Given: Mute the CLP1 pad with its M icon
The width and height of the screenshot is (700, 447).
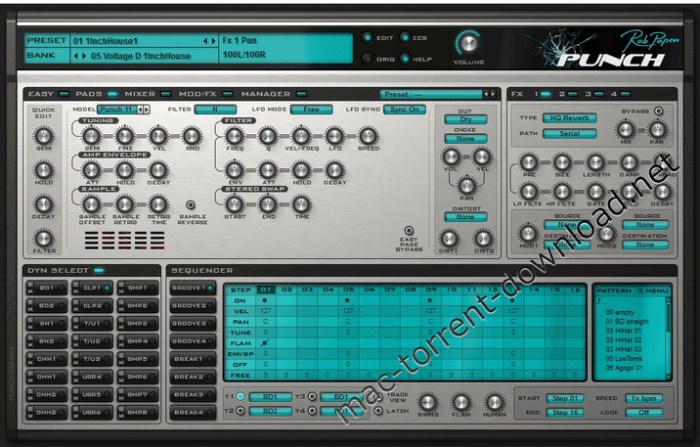Looking at the screenshot, I should point(75,291).
